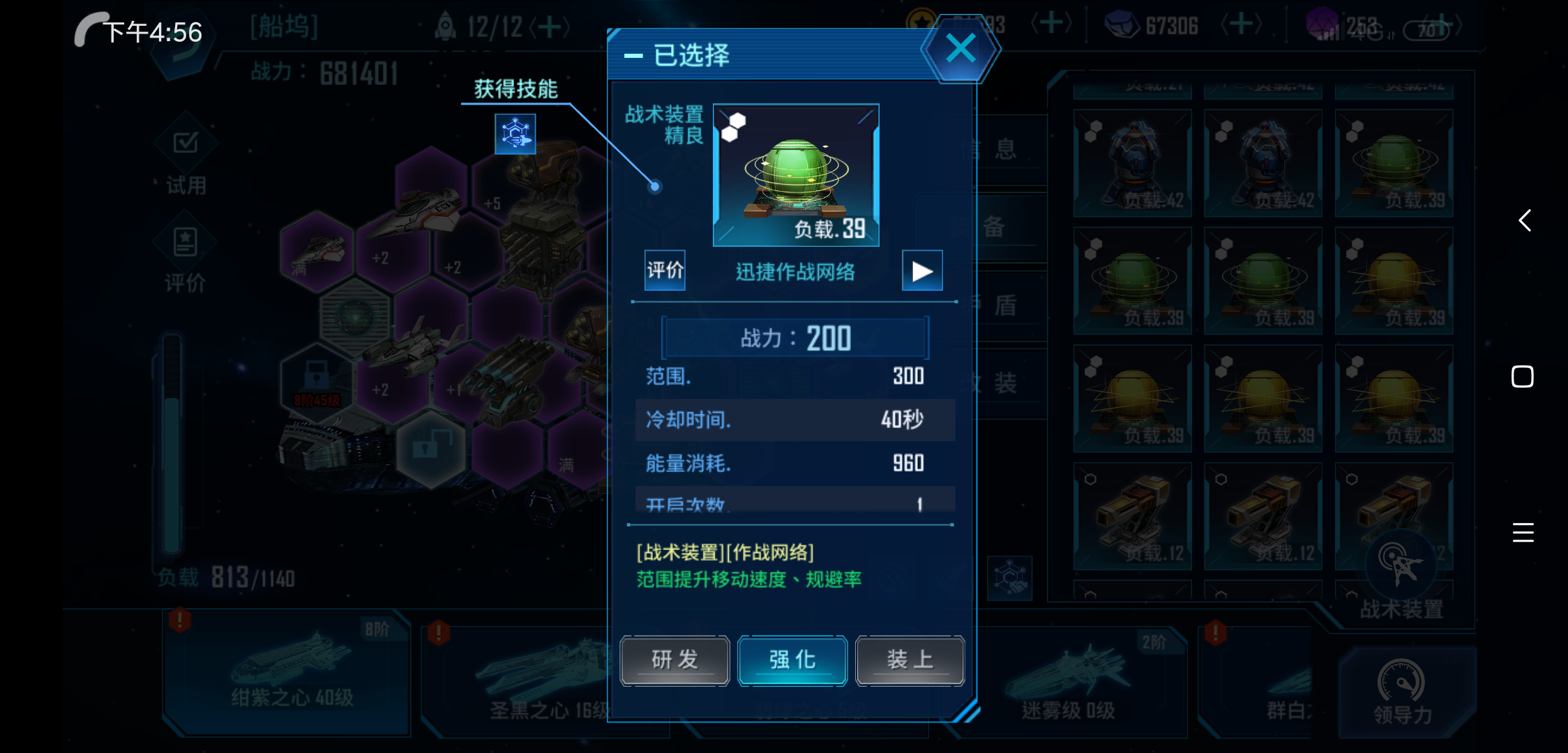
Task: Tap the Android back navigation arrow
Action: pyautogui.click(x=1525, y=220)
